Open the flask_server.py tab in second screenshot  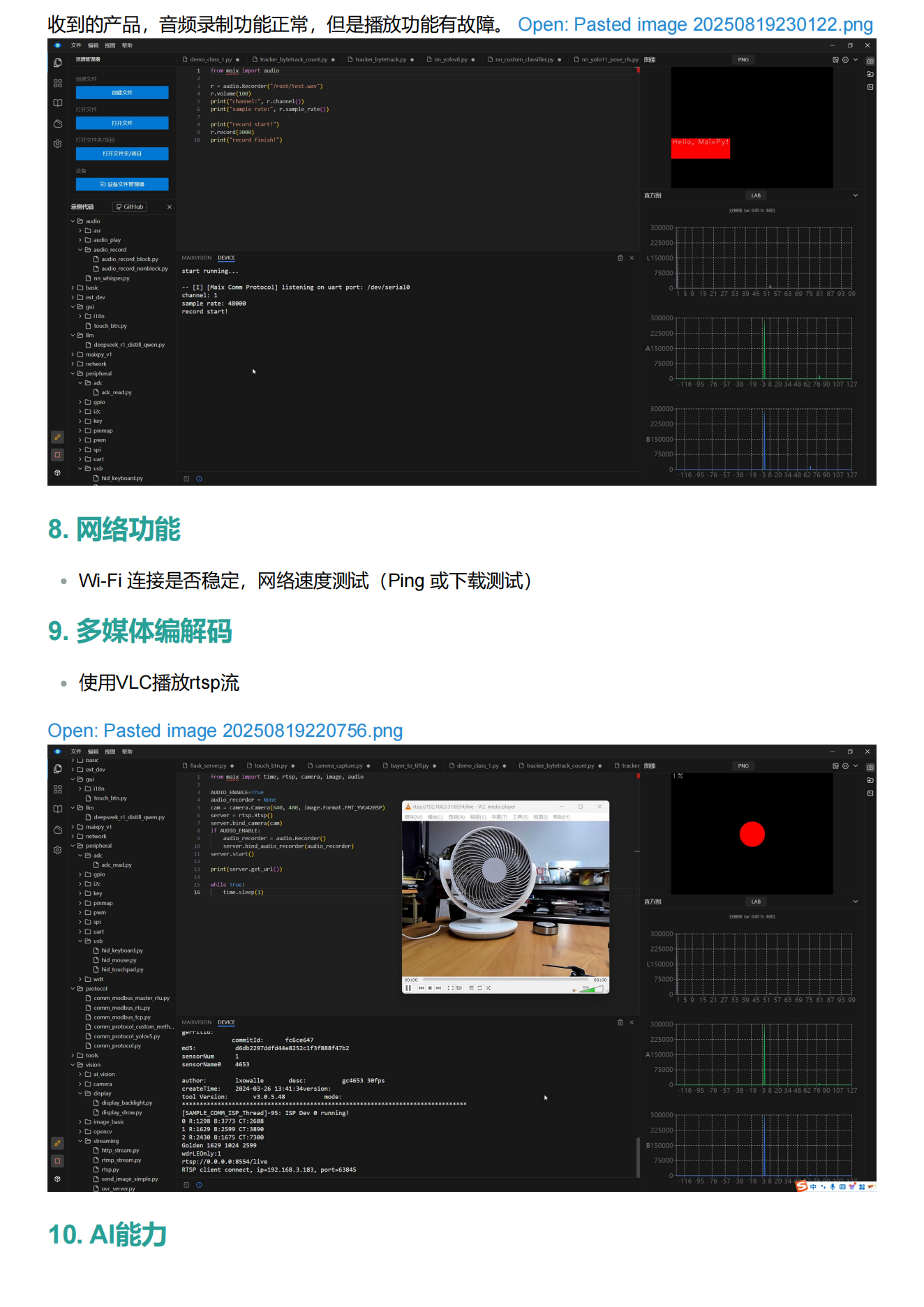pos(208,766)
